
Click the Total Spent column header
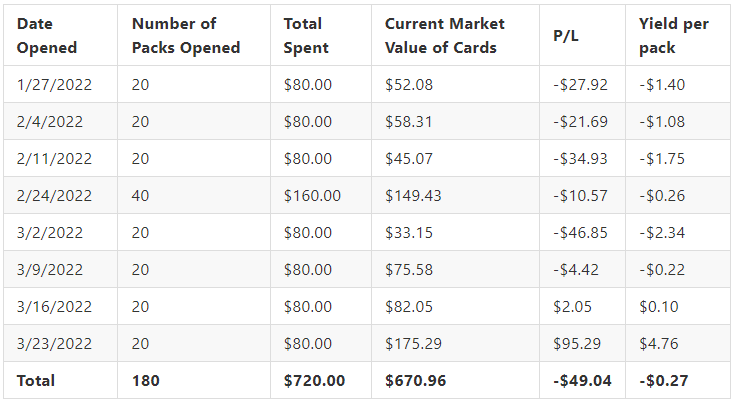click(x=306, y=36)
